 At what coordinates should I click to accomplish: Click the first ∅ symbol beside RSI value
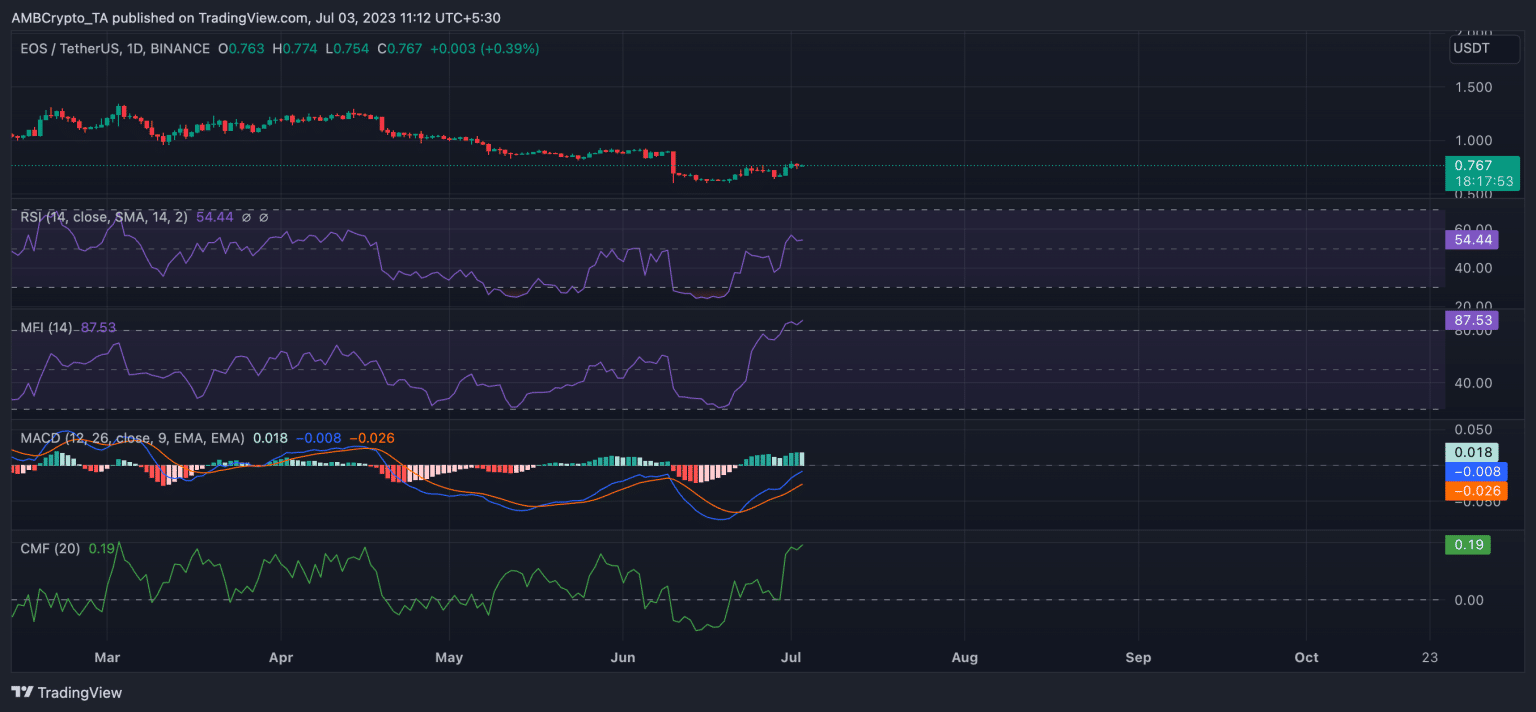click(x=247, y=217)
